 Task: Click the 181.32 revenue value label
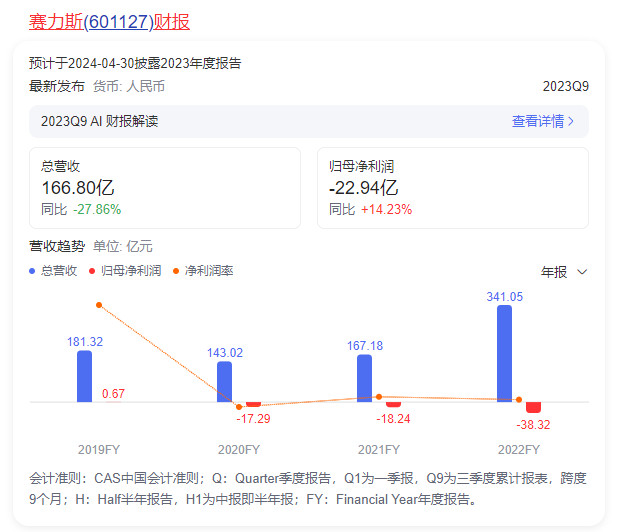(x=85, y=342)
